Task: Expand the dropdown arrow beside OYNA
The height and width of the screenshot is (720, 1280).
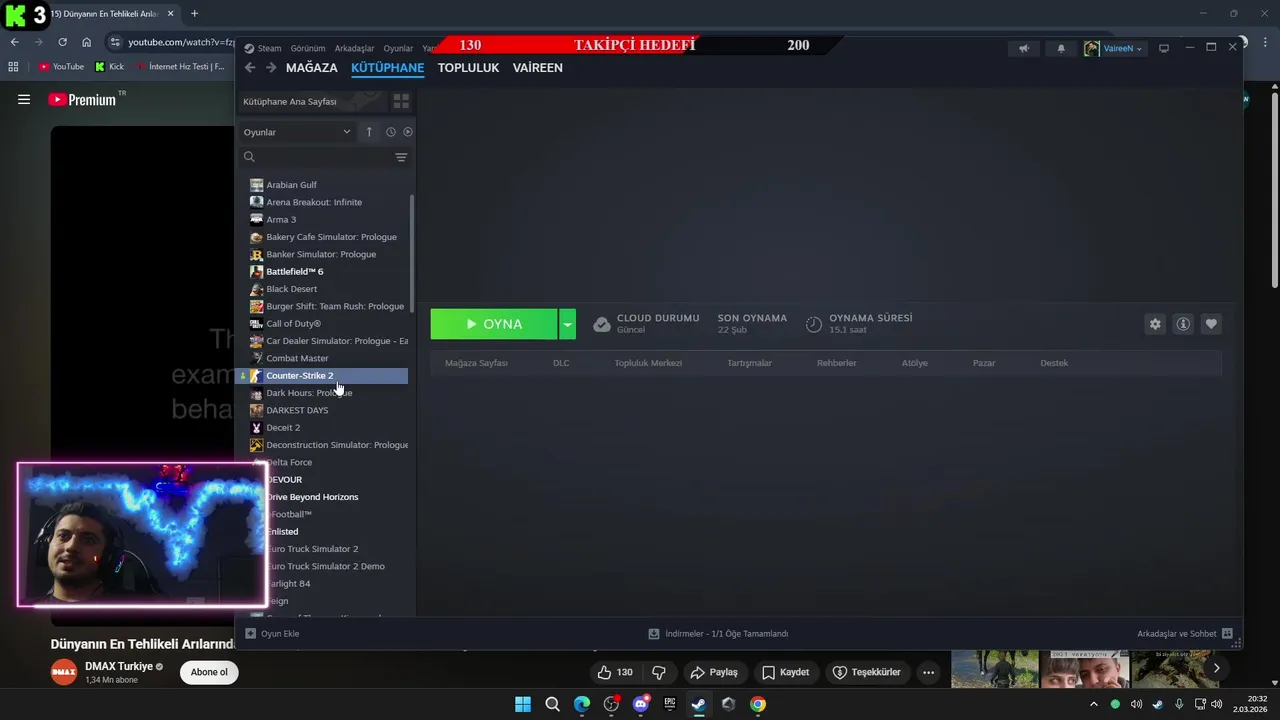Action: 567,324
